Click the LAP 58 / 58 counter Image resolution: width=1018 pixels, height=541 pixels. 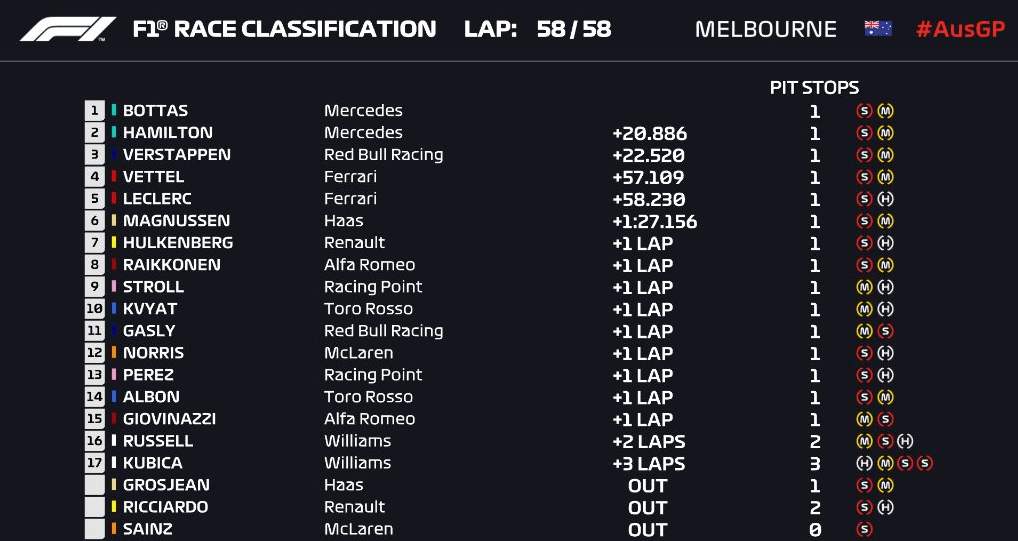(x=538, y=29)
